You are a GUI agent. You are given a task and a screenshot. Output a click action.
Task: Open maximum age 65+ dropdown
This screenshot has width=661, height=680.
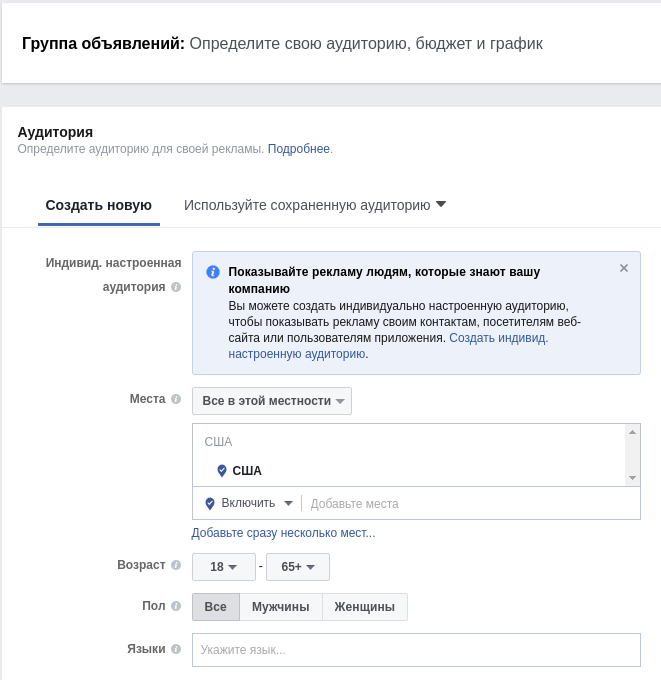point(298,567)
